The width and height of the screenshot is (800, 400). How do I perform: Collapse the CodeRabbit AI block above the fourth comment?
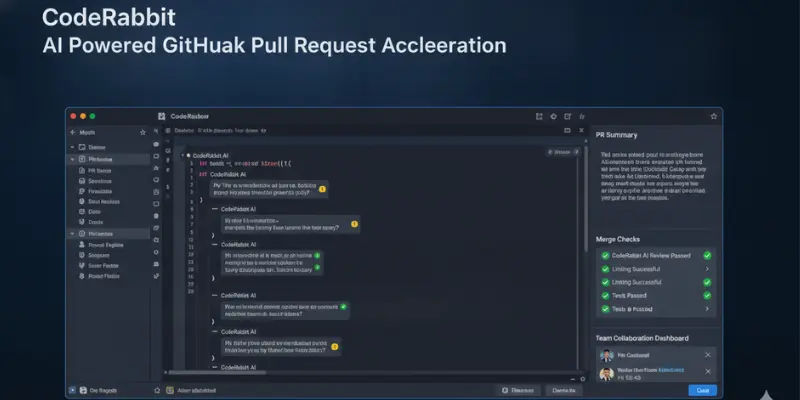tap(215, 295)
